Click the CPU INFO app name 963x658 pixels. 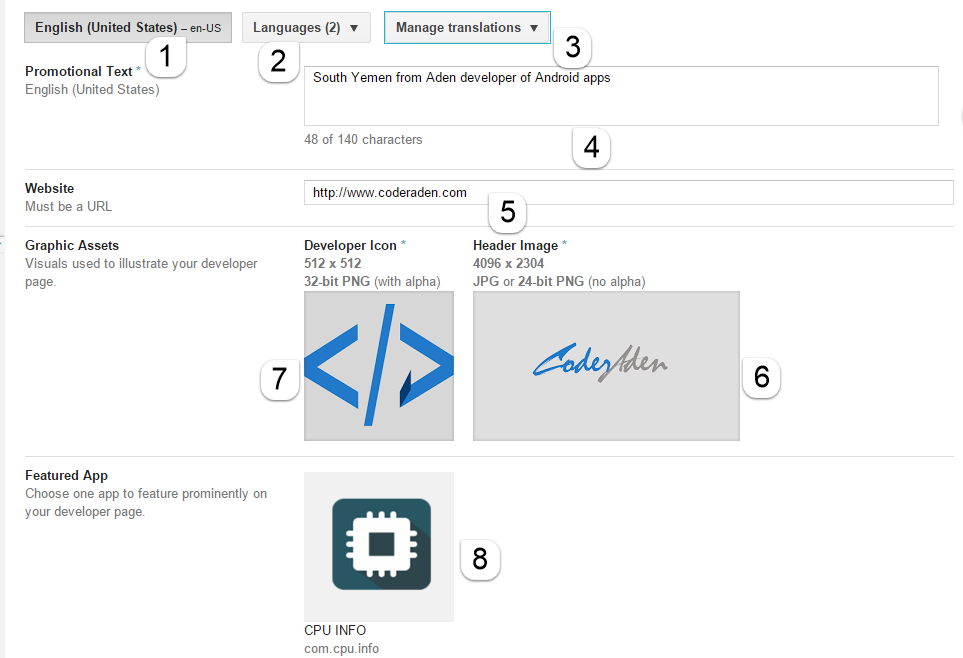click(335, 630)
